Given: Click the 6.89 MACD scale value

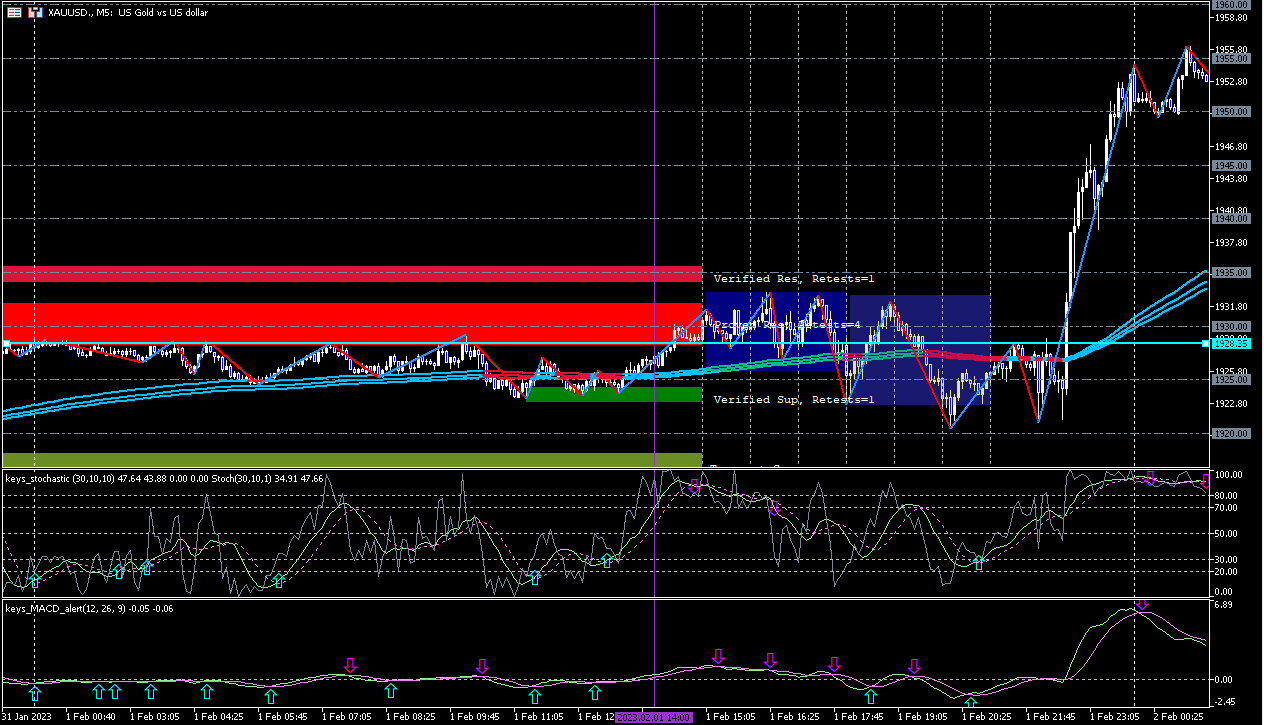Looking at the screenshot, I should [x=1224, y=605].
